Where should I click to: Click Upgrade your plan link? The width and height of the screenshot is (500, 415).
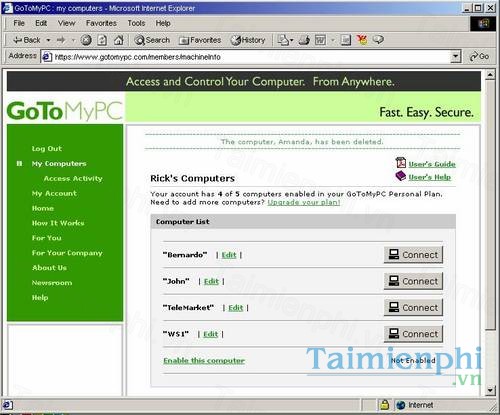tap(304, 202)
